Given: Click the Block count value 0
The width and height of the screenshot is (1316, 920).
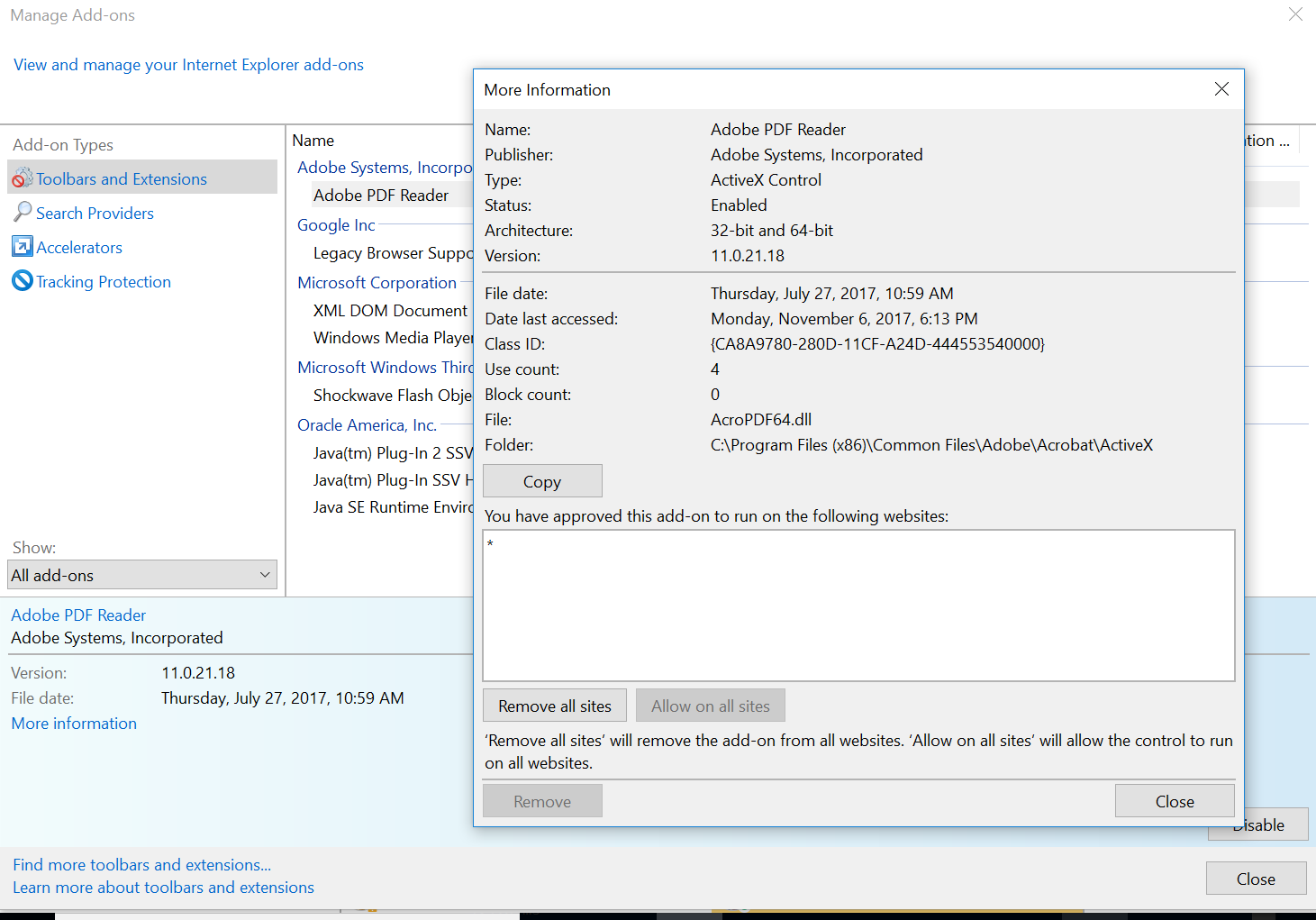Looking at the screenshot, I should pos(715,395).
